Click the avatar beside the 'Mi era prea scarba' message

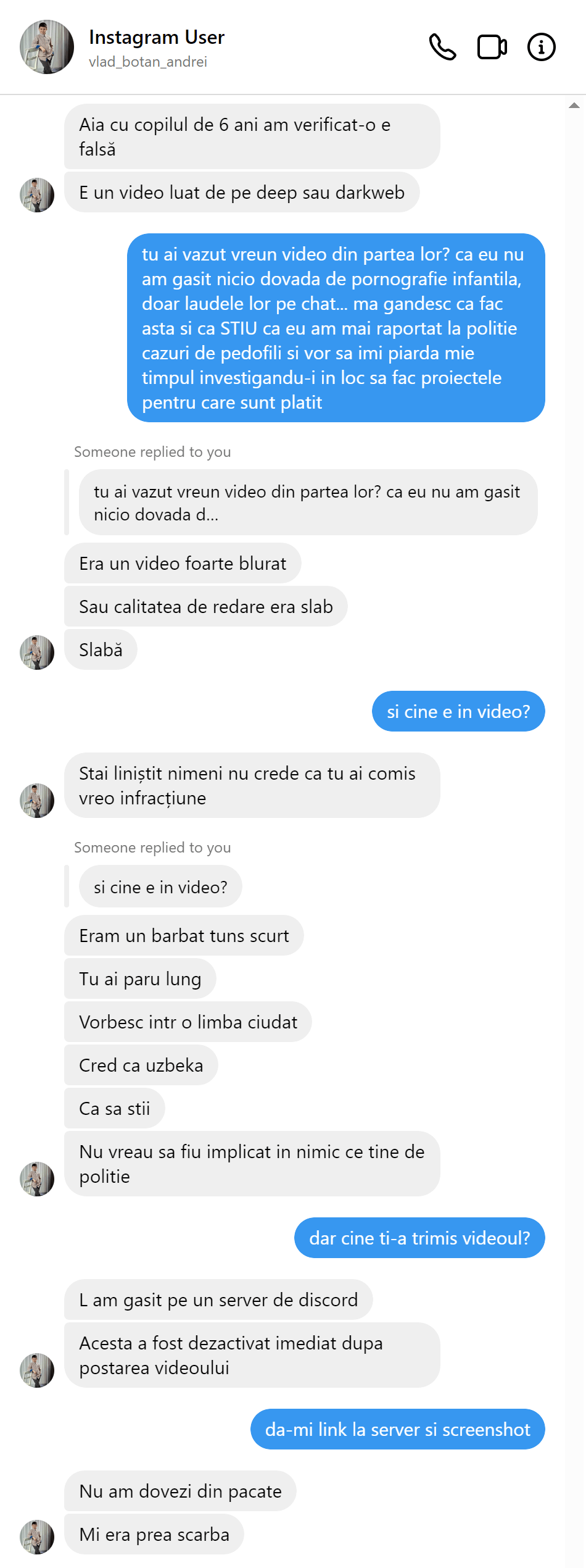[37, 1537]
